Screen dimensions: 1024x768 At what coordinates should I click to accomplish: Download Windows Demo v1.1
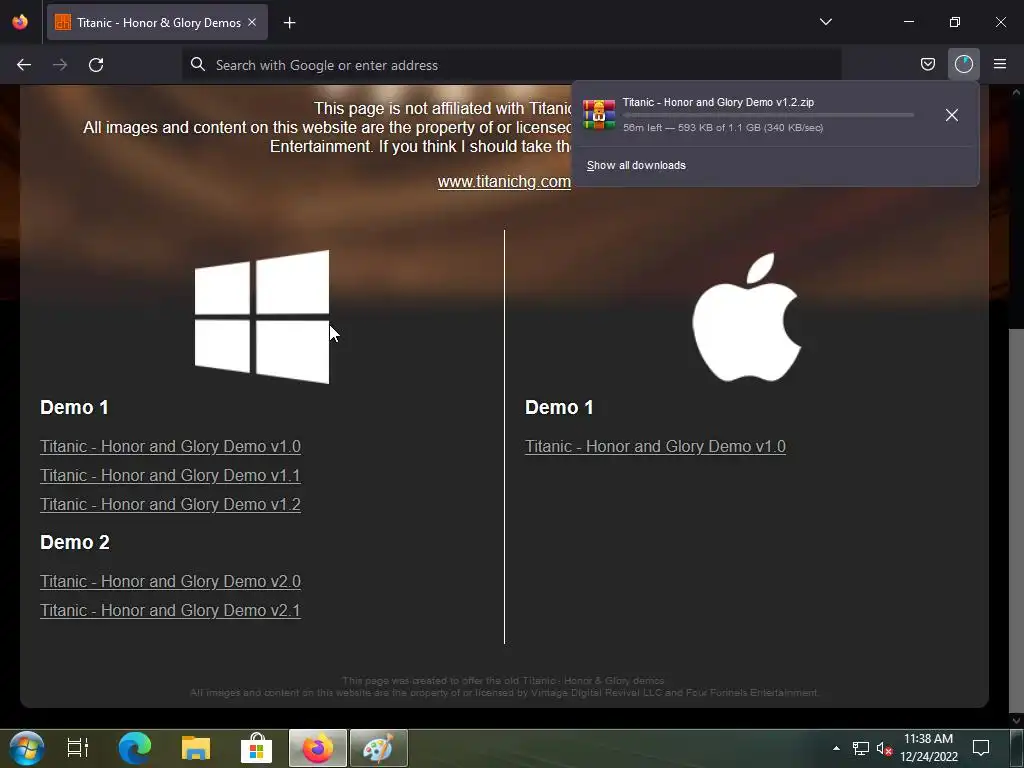pos(170,475)
